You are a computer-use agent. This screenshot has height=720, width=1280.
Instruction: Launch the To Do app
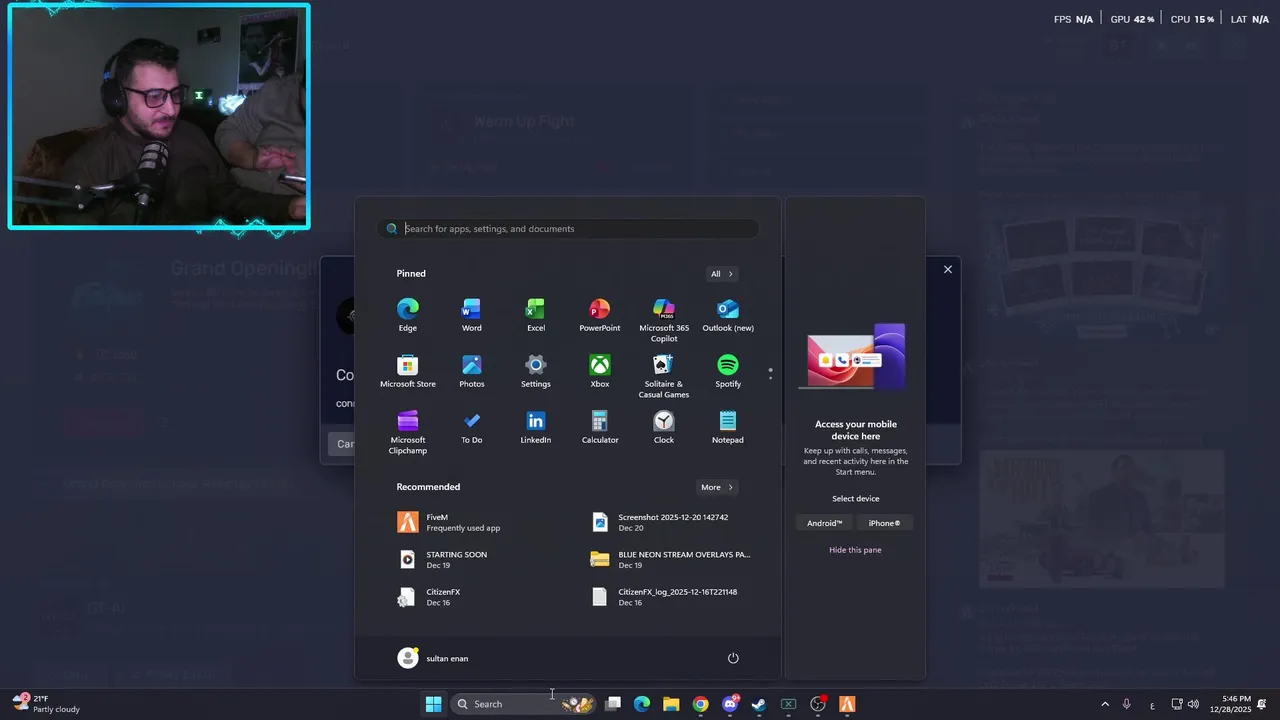pos(471,427)
